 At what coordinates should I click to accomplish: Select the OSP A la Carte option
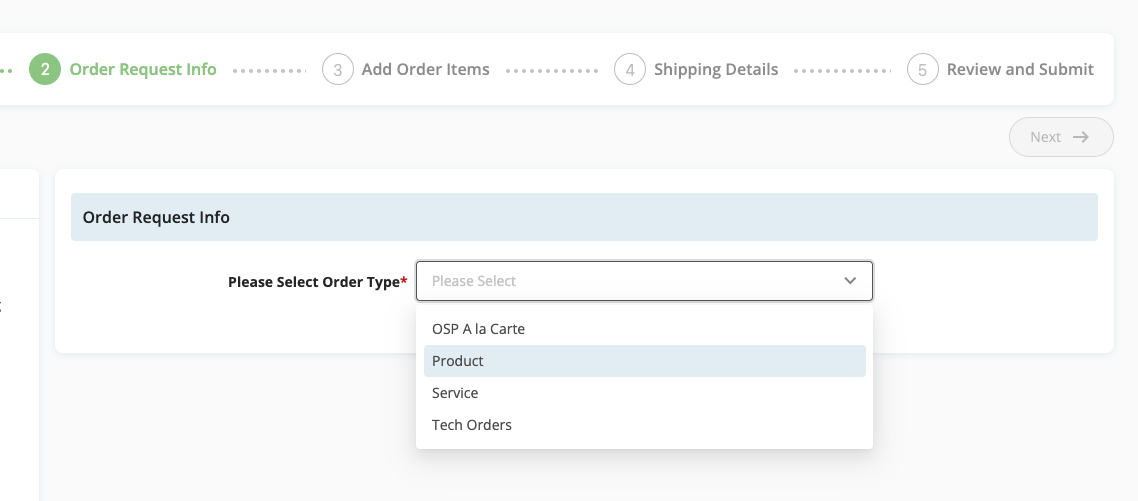644,329
